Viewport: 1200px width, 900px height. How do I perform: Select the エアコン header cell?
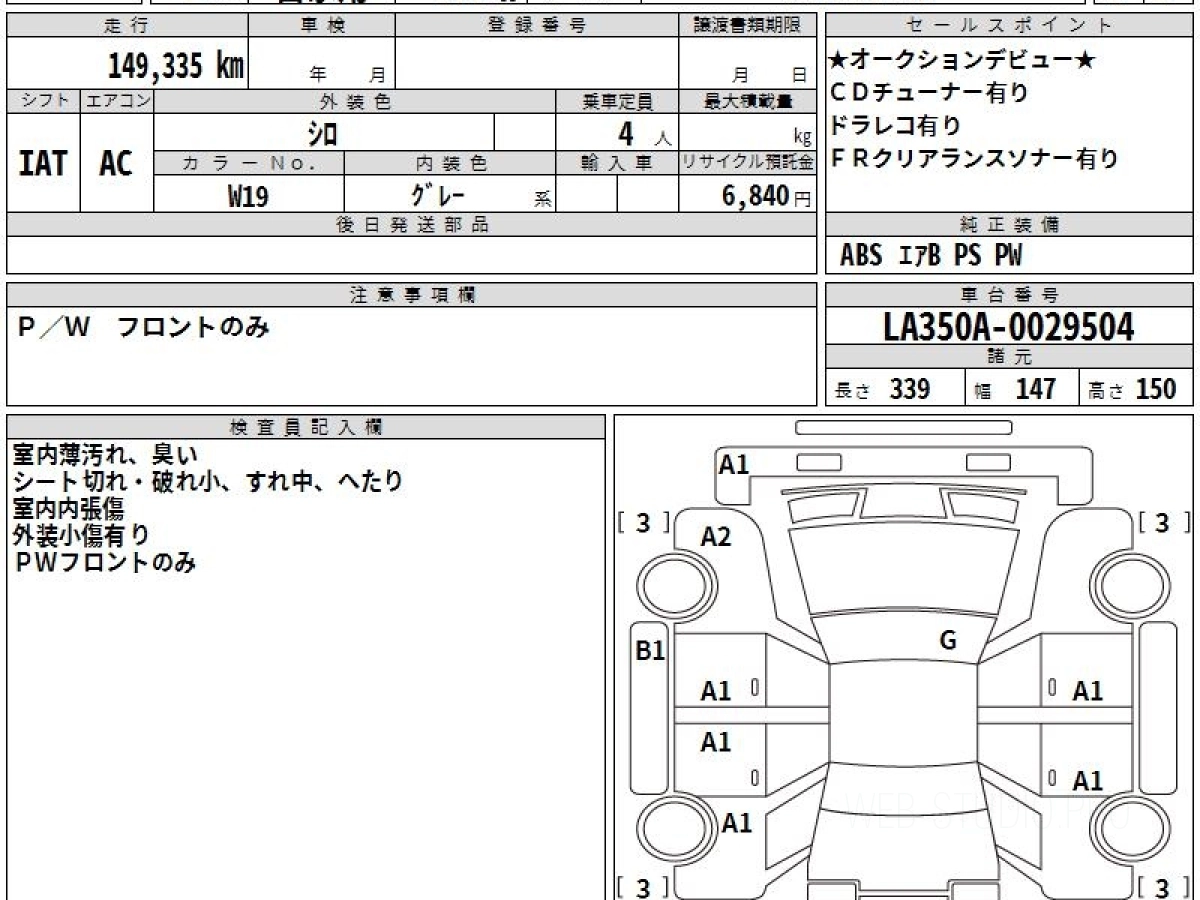point(117,101)
